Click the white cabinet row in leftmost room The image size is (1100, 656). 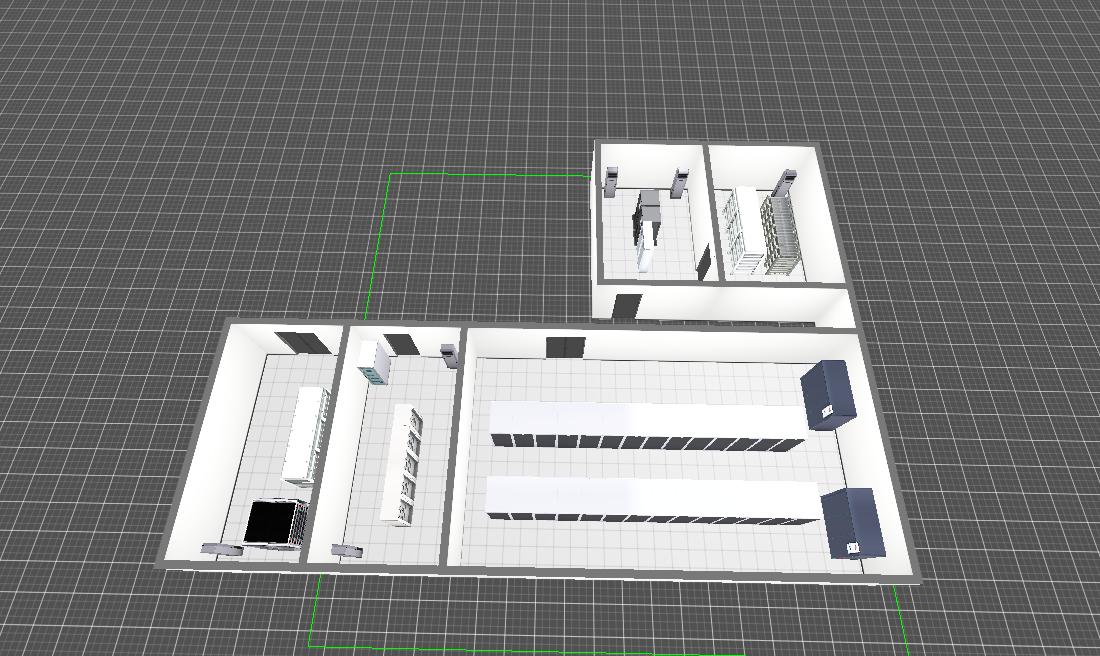click(307, 435)
